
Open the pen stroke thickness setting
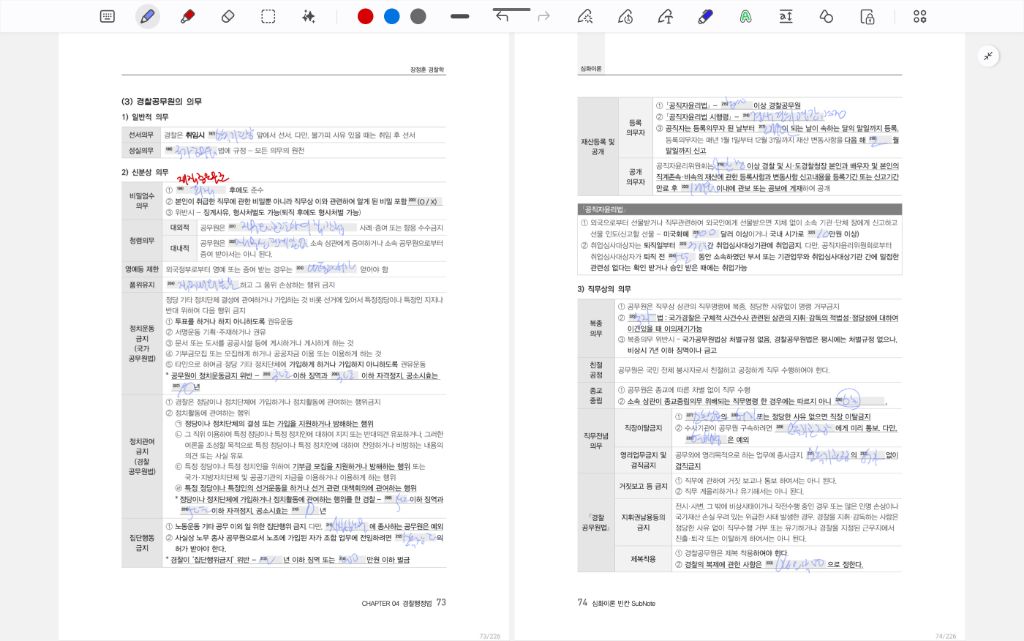[460, 16]
